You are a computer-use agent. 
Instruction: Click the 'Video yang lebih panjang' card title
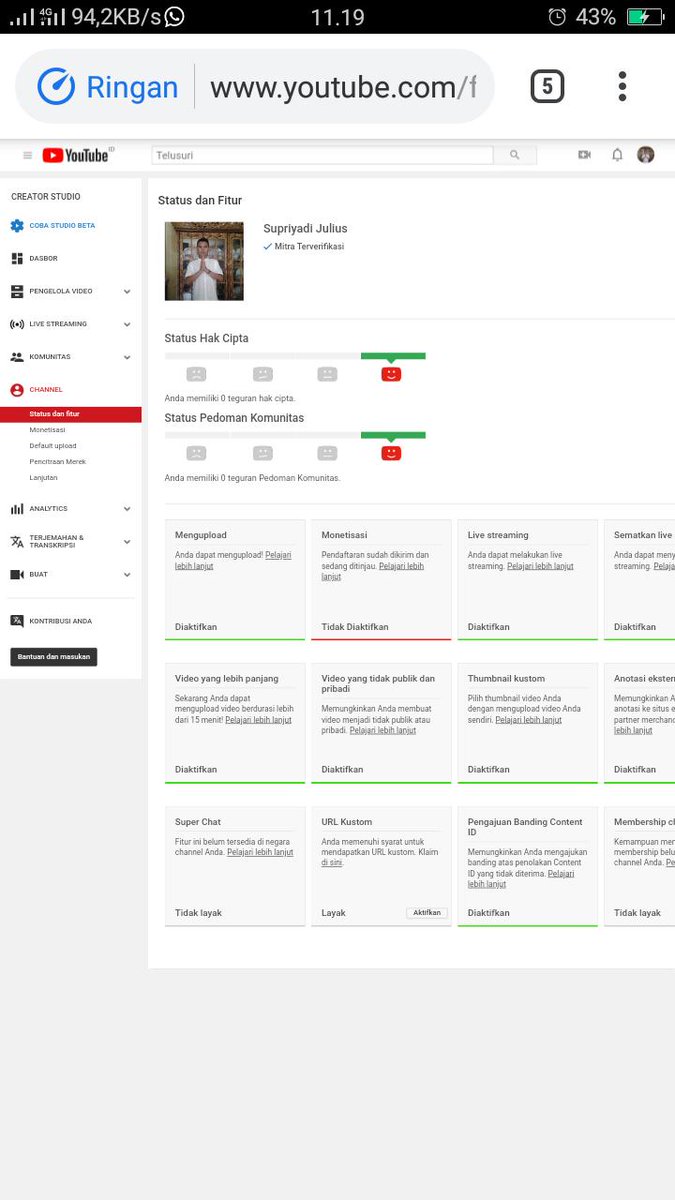point(227,679)
